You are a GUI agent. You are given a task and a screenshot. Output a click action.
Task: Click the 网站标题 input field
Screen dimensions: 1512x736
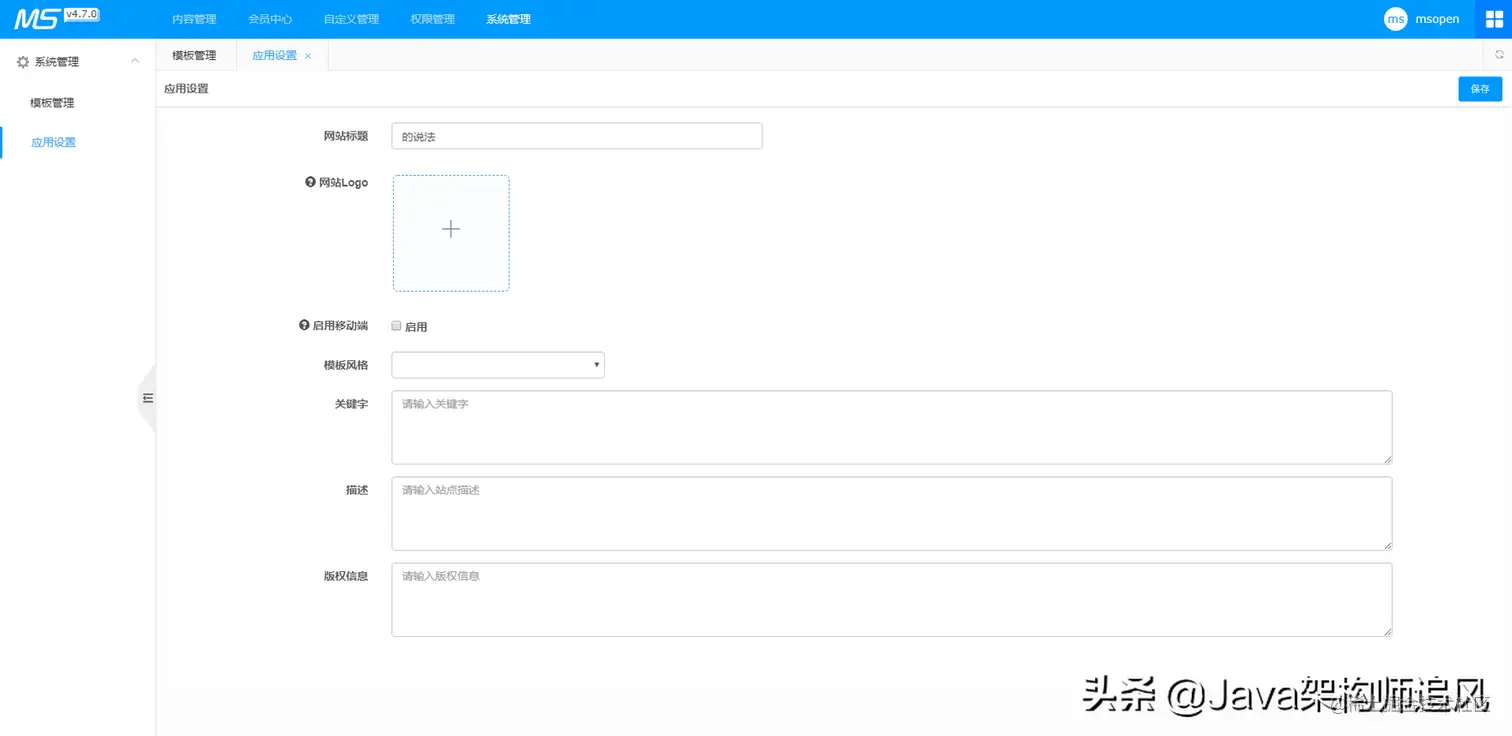(x=576, y=135)
